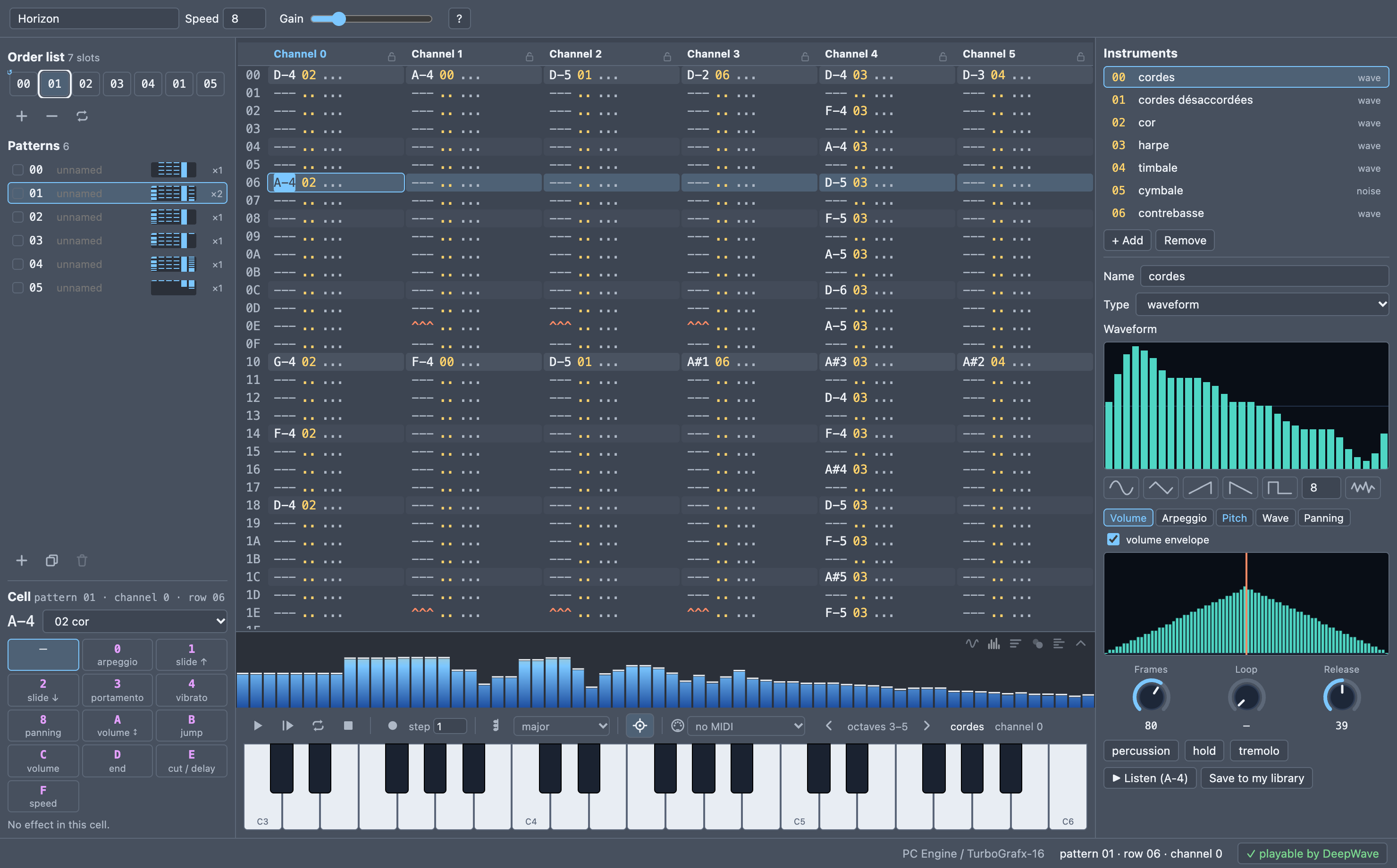Click the stacked lines visualizer icon
This screenshot has width=1397, height=868.
click(1015, 643)
